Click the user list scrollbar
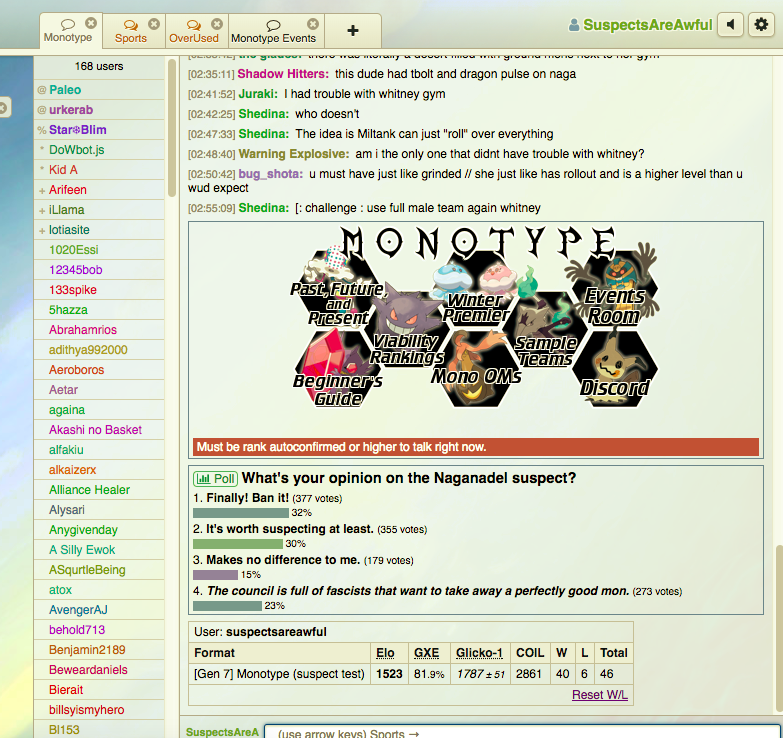 click(x=172, y=128)
